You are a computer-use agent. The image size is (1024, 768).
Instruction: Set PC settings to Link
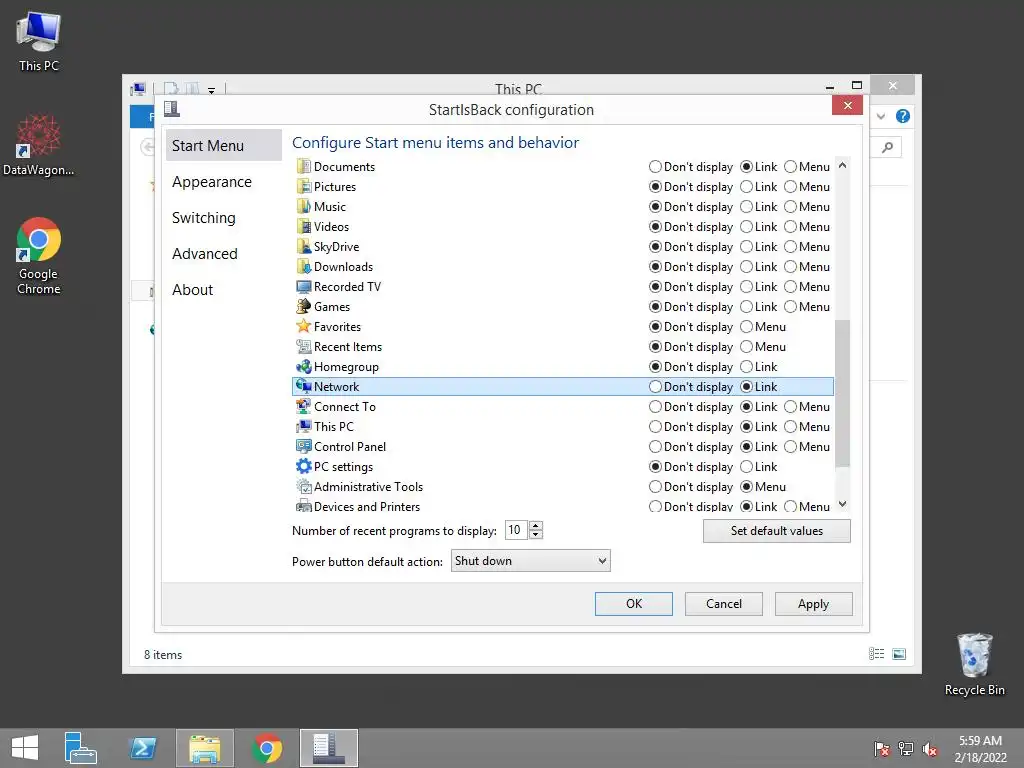click(x=746, y=466)
